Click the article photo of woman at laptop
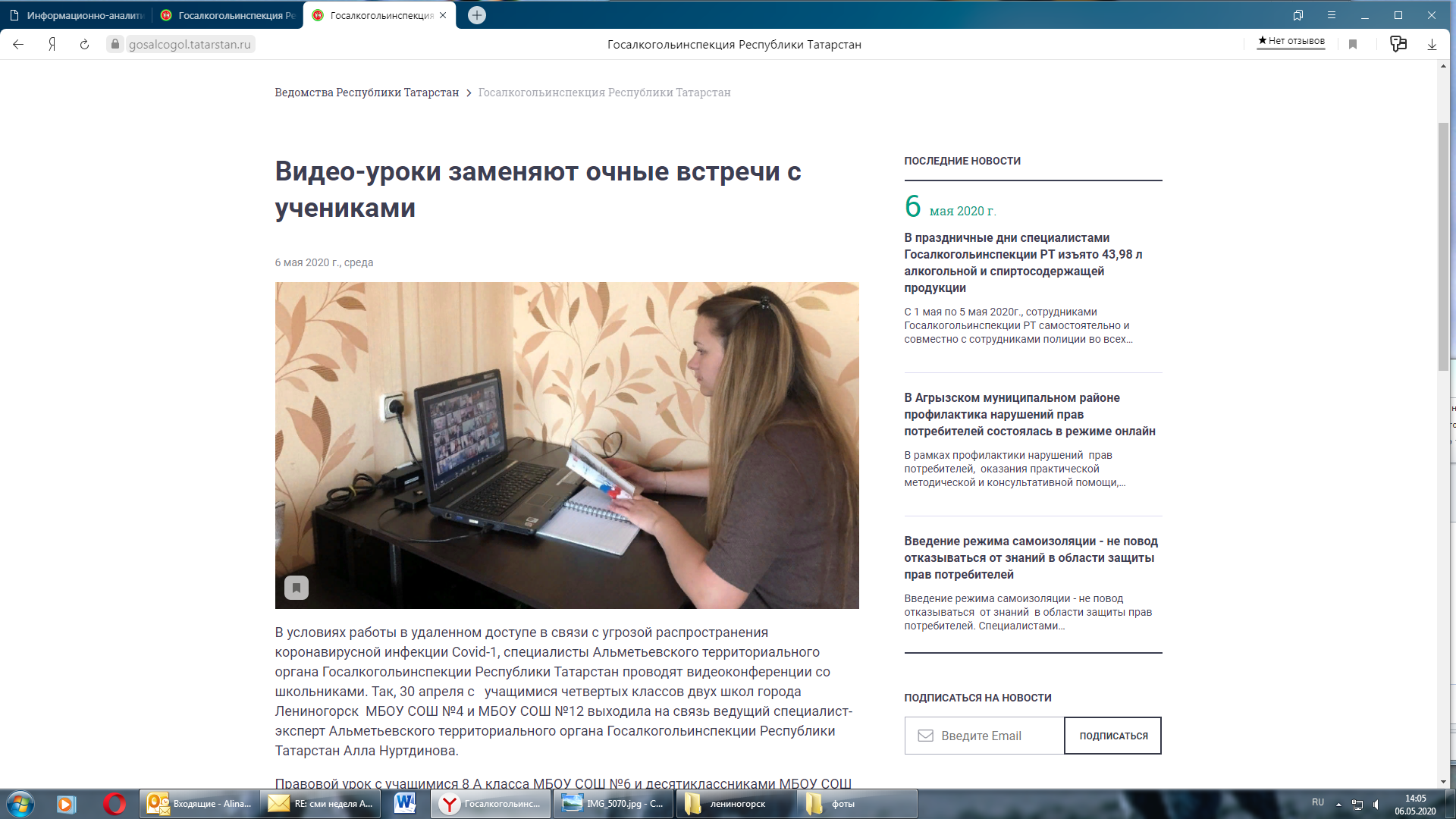The width and height of the screenshot is (1456, 819). click(x=566, y=445)
